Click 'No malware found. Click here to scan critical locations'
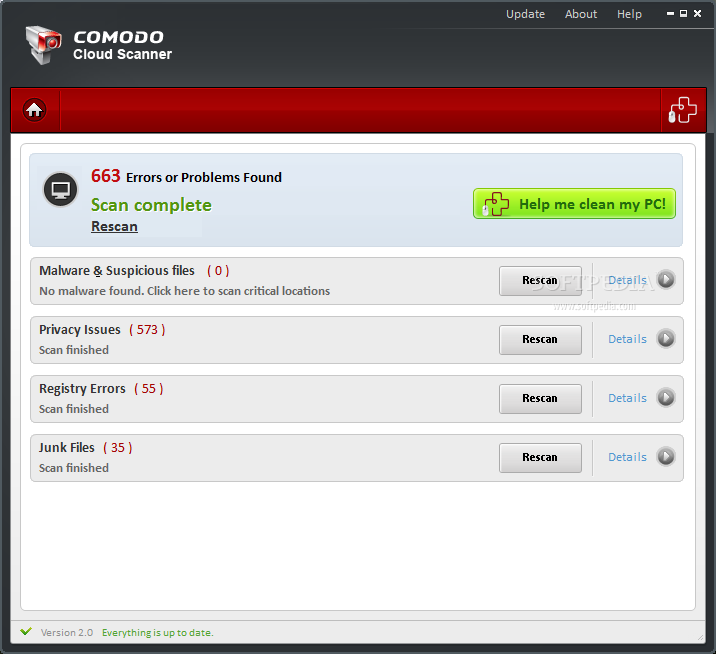 (184, 291)
